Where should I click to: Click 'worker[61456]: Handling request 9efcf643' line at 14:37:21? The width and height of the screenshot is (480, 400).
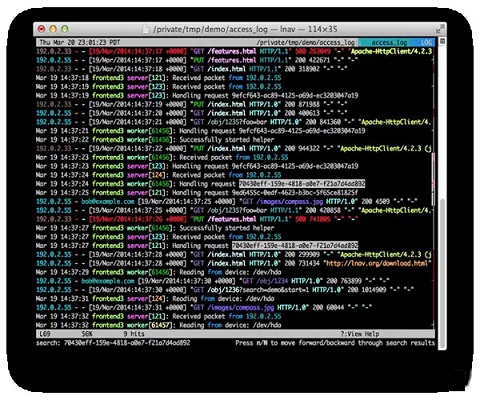[200, 131]
